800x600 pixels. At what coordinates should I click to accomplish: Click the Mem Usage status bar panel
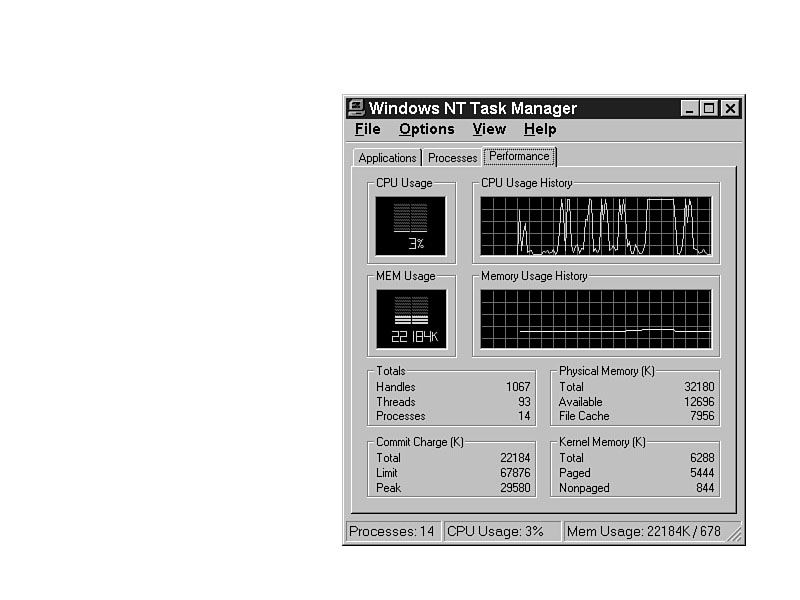643,531
